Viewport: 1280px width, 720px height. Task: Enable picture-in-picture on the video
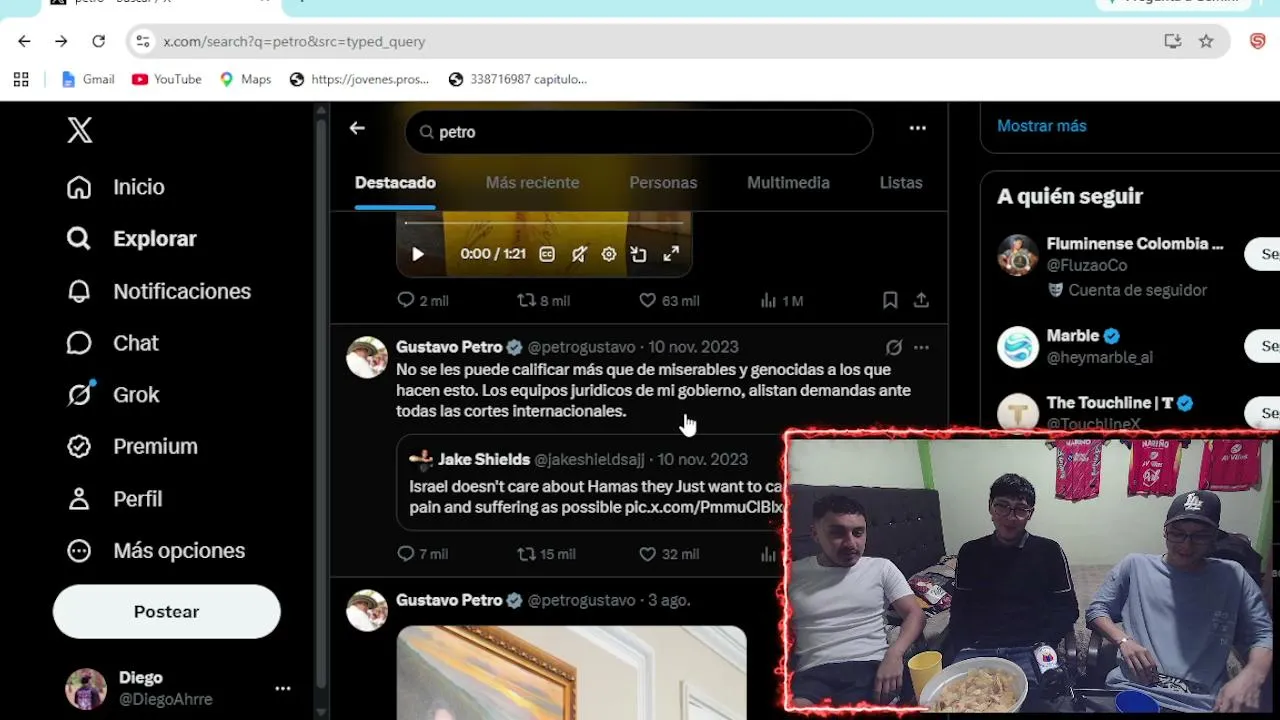[639, 254]
